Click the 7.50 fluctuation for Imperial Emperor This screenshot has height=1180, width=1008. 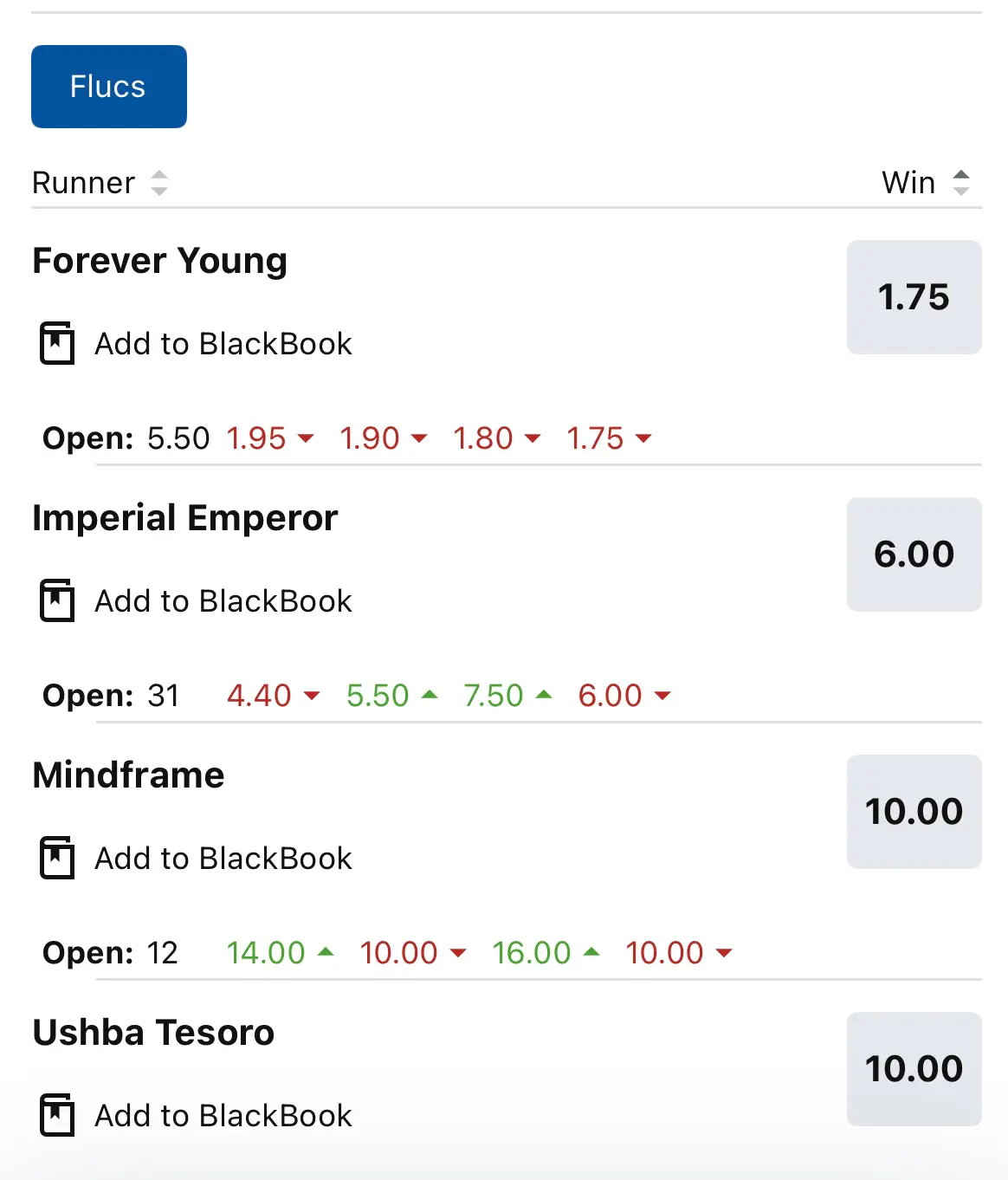(x=494, y=696)
